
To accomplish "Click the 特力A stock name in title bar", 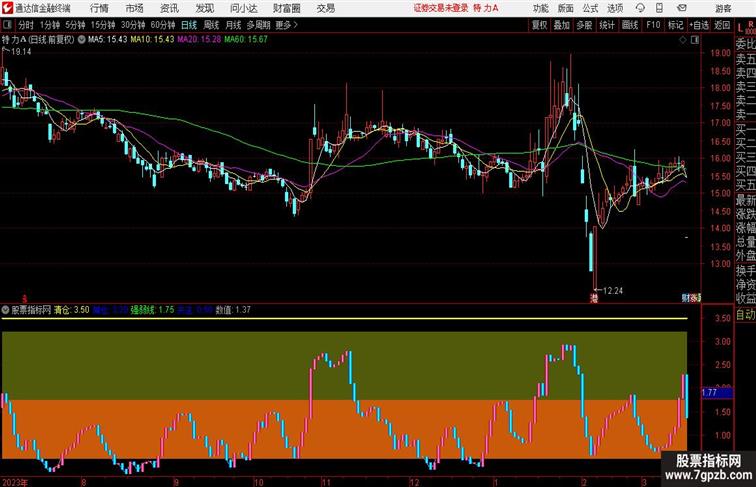I will point(486,8).
